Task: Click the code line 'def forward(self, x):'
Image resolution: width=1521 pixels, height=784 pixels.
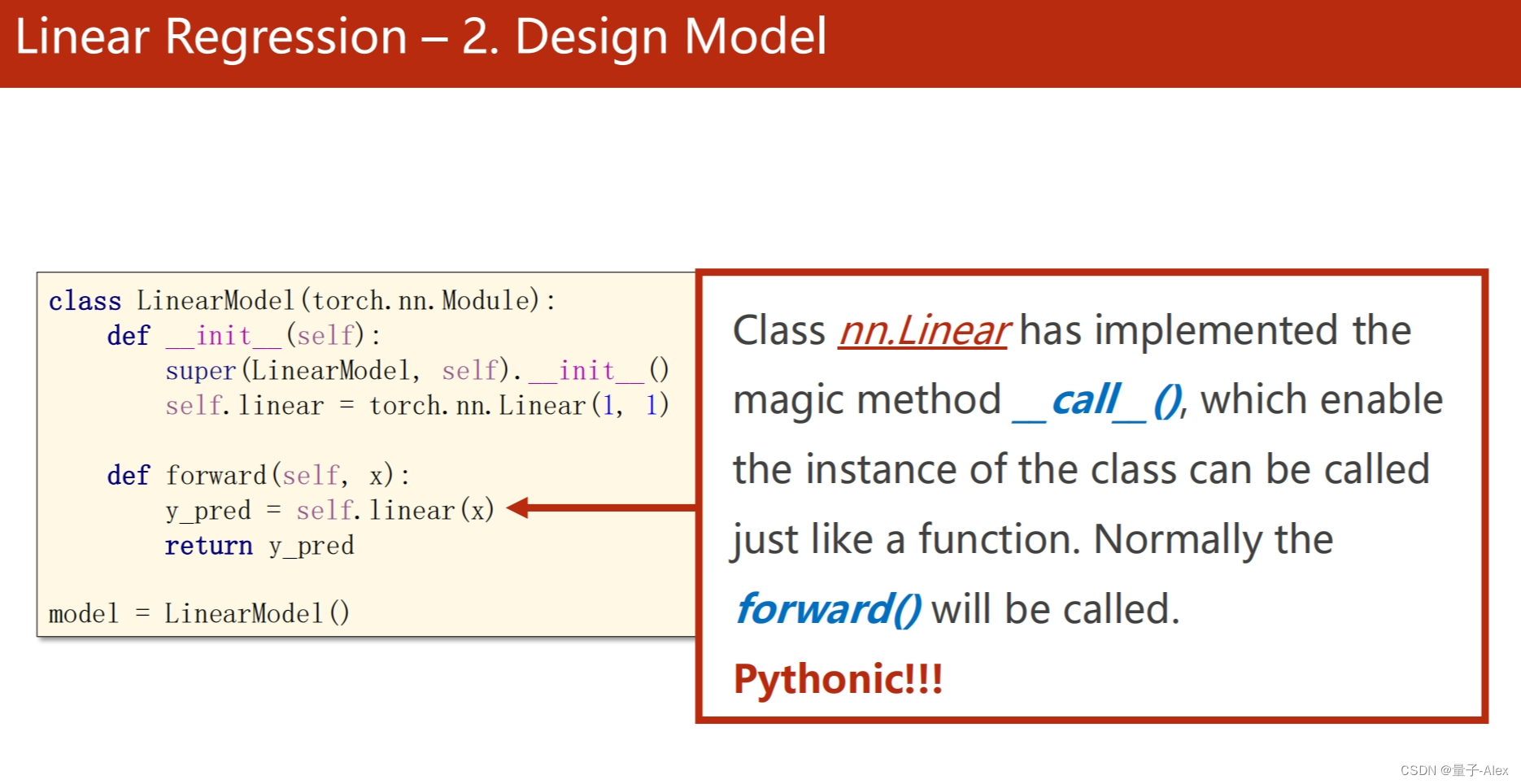Action: click(x=258, y=475)
